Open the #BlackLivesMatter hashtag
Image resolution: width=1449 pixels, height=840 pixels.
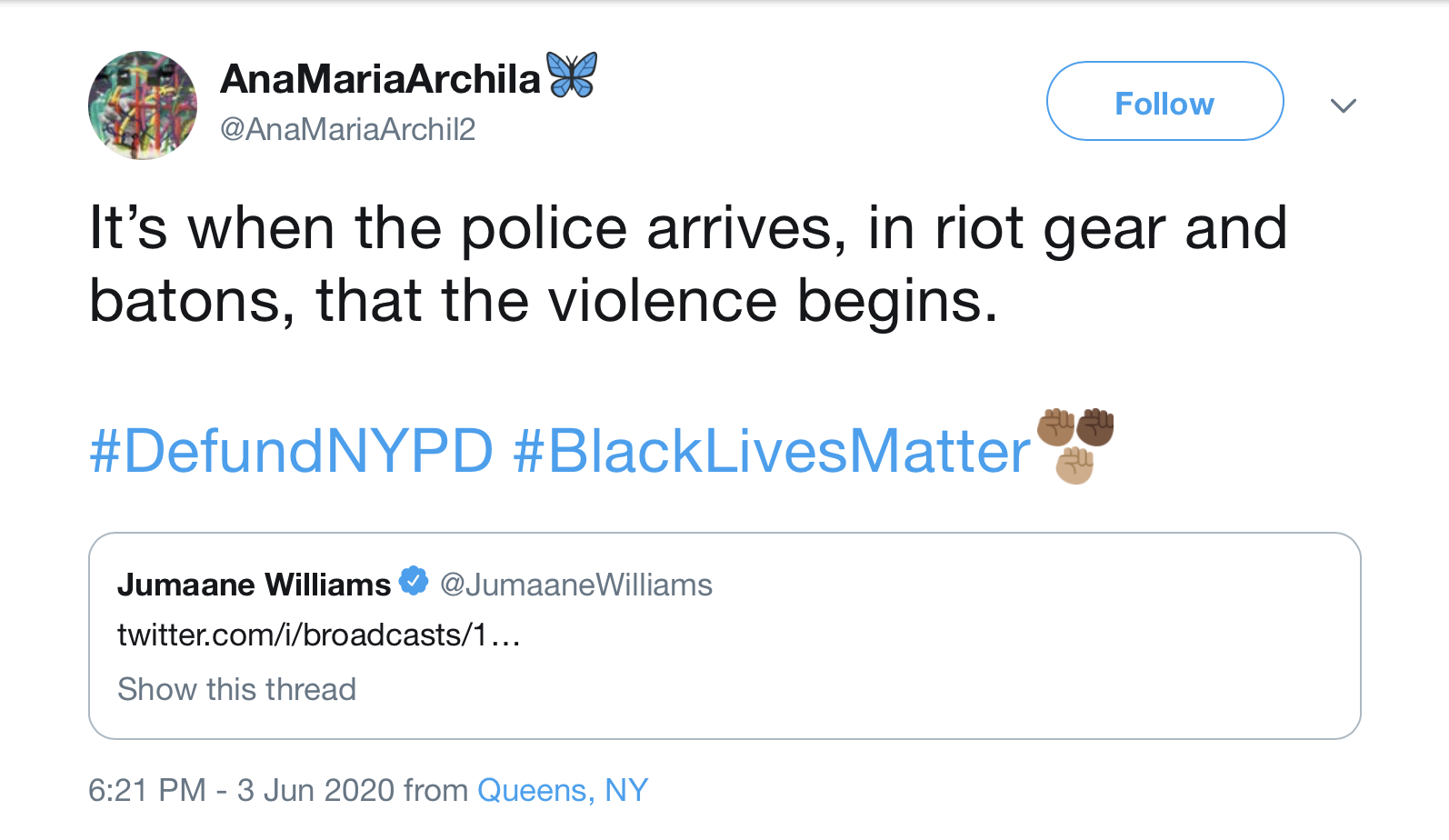click(772, 451)
